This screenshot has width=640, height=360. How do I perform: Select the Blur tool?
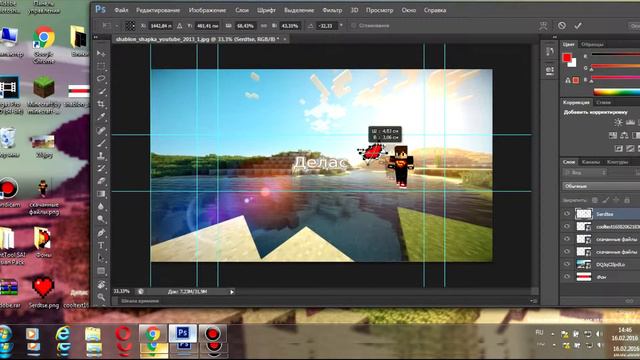101,206
